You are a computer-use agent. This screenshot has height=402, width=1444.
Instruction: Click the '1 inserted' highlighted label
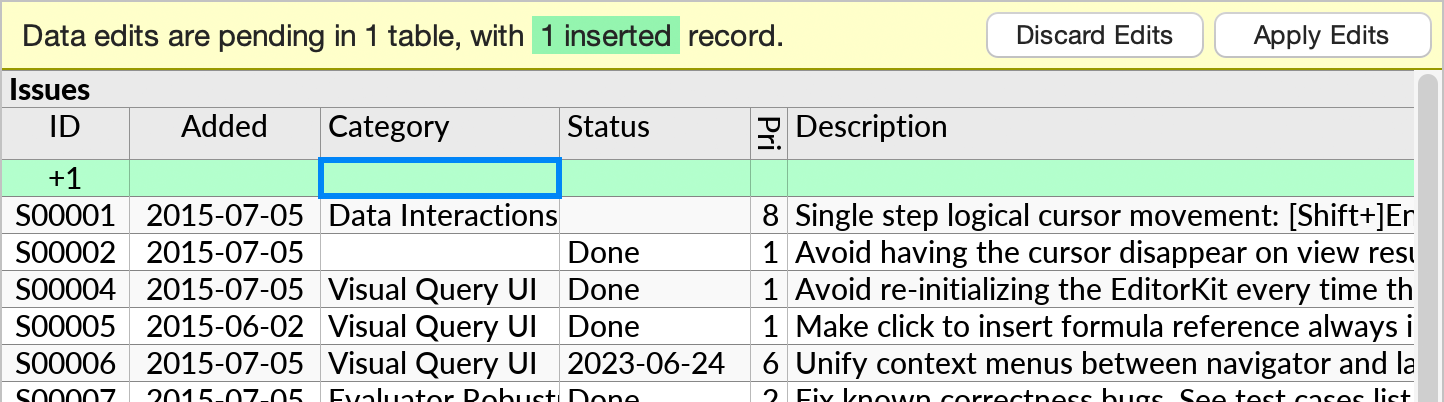pyautogui.click(x=605, y=37)
